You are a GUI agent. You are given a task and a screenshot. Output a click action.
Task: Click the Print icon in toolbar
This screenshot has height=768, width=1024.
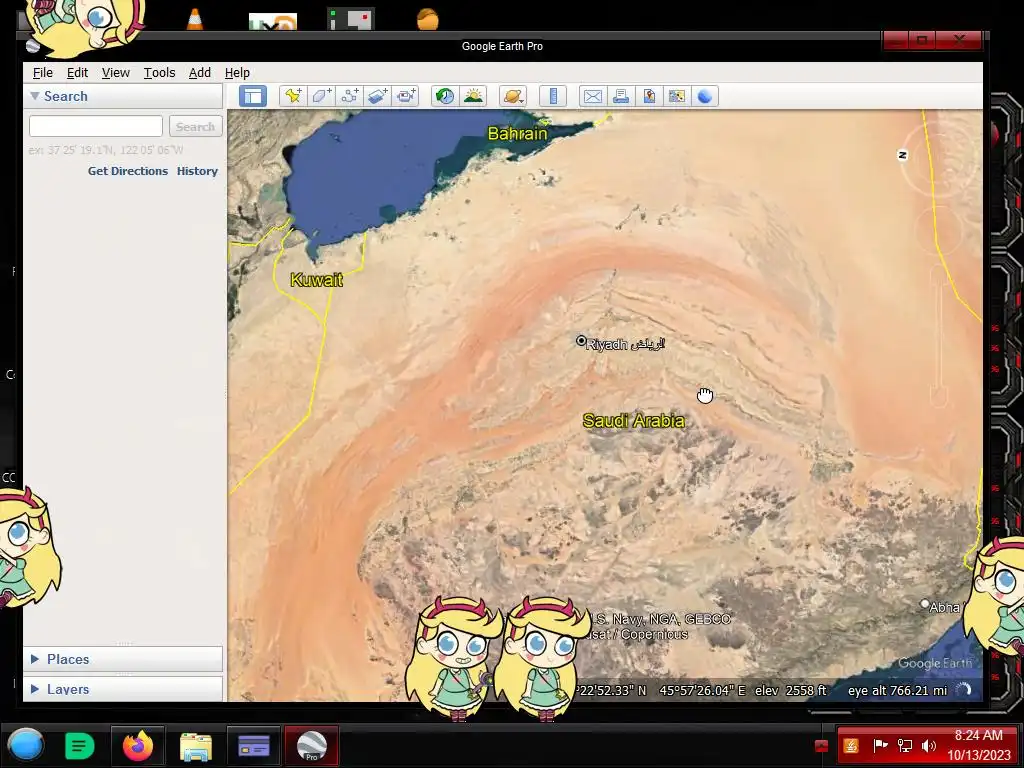(620, 97)
